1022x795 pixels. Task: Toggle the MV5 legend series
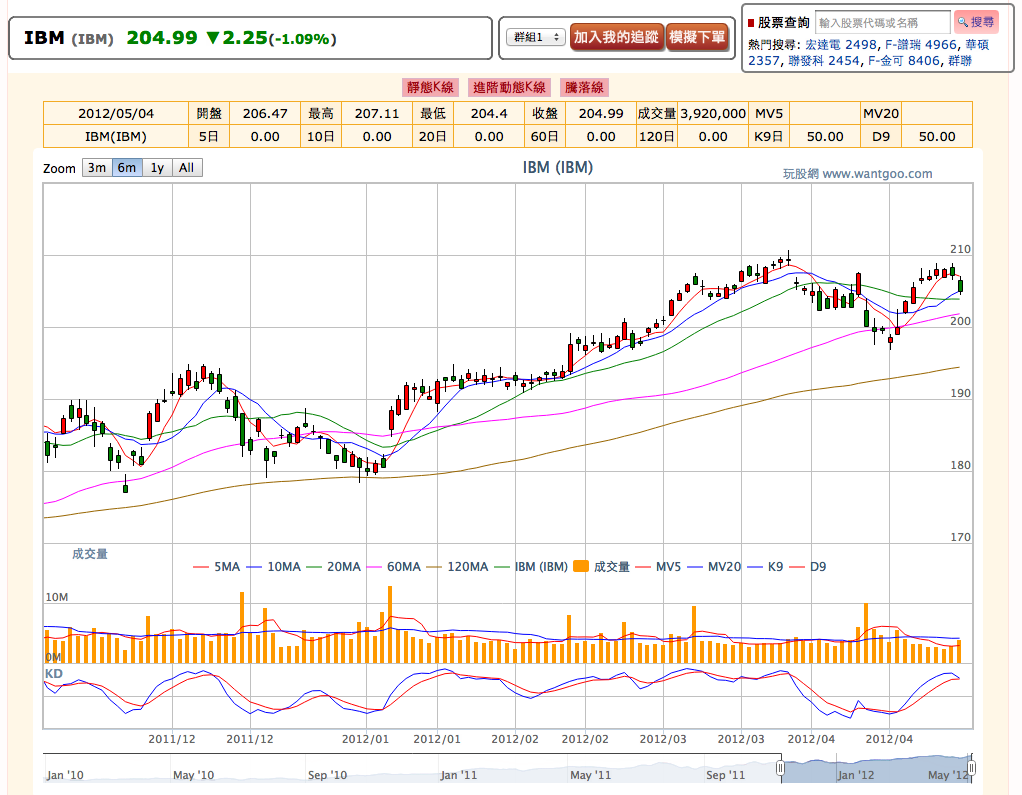[x=658, y=567]
